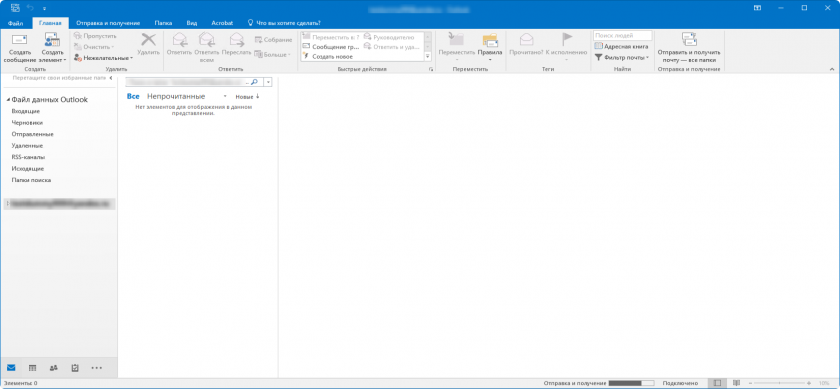The height and width of the screenshot is (389, 840).
Task: Collapse the ribbon with the chevron
Action: coord(832,70)
